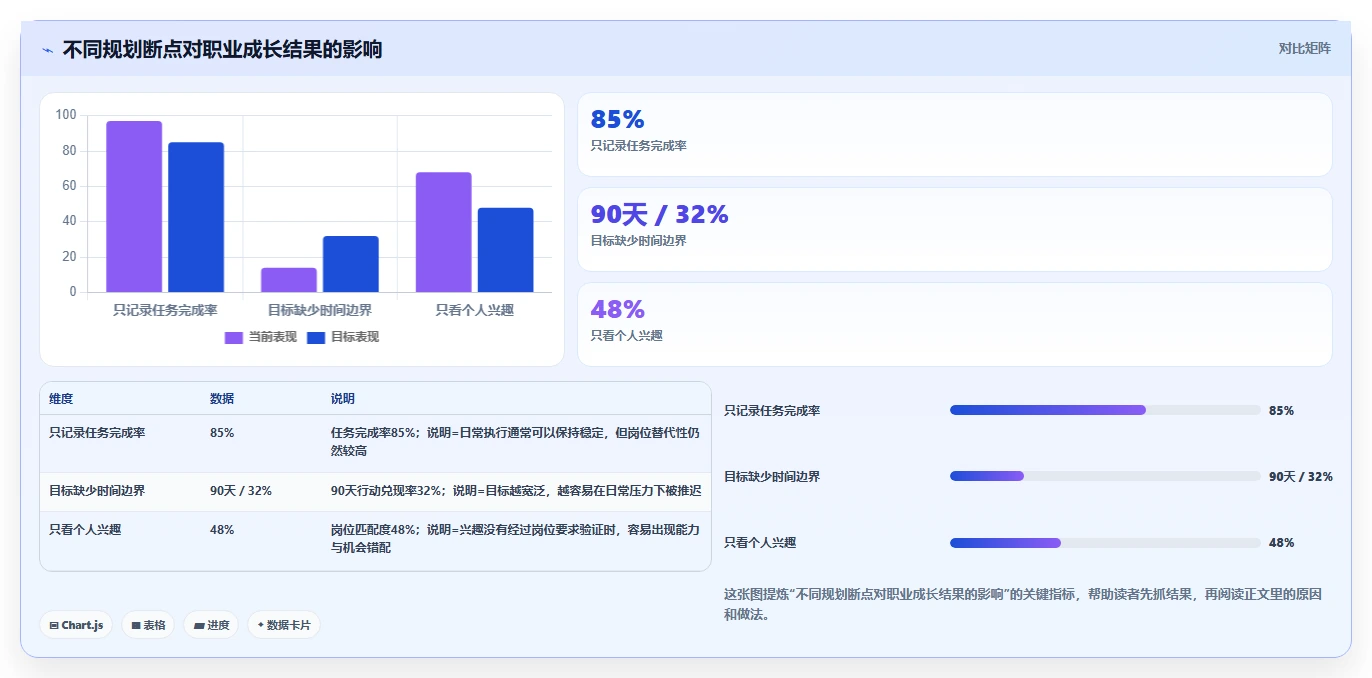This screenshot has width=1372, height=678.
Task: Click the blue legend swatch for 目标表现
Action: click(x=316, y=338)
